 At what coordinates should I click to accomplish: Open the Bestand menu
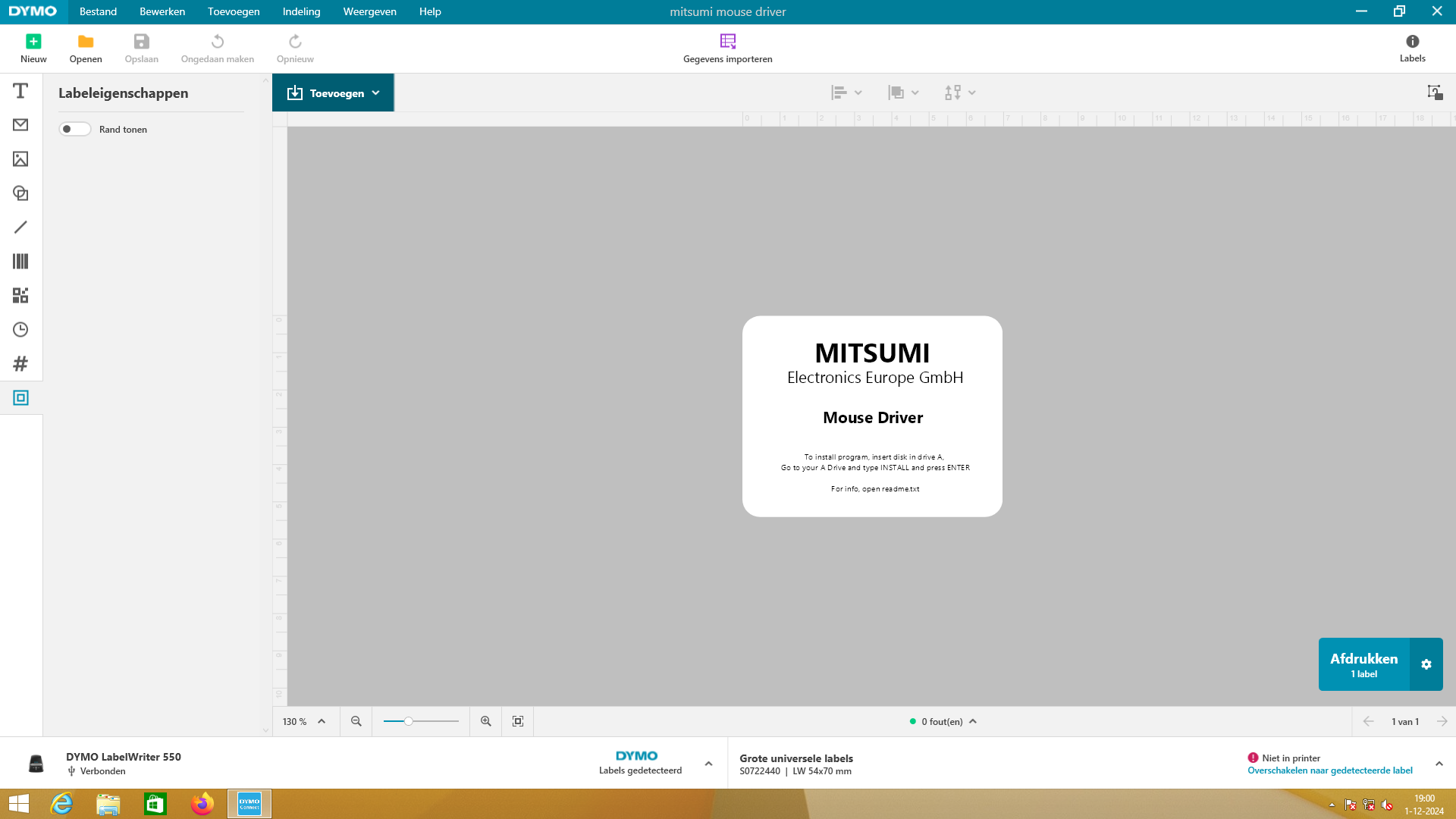pyautogui.click(x=98, y=11)
